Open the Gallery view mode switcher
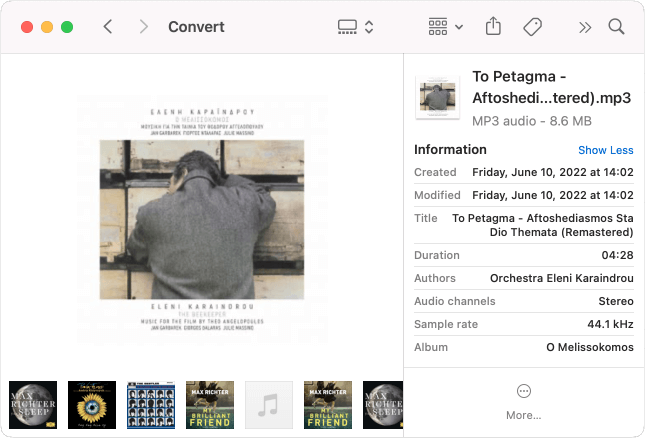This screenshot has width=645, height=438. pyautogui.click(x=355, y=27)
